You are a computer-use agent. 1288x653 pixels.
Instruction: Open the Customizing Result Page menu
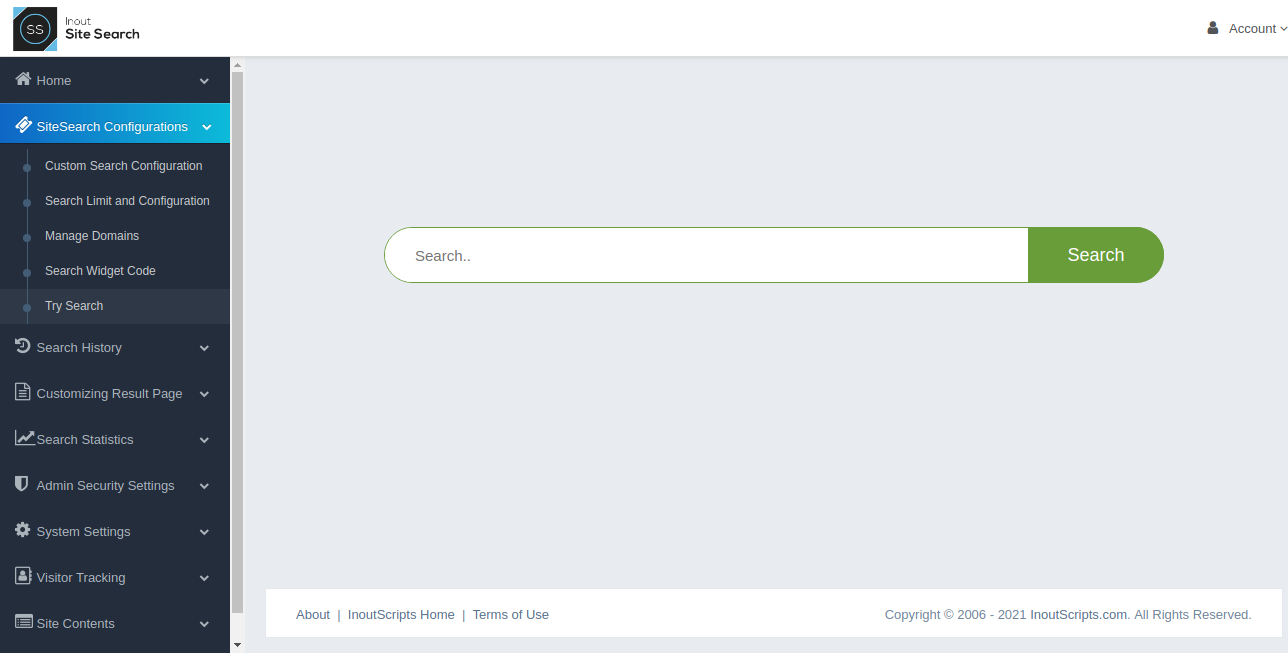(x=115, y=393)
